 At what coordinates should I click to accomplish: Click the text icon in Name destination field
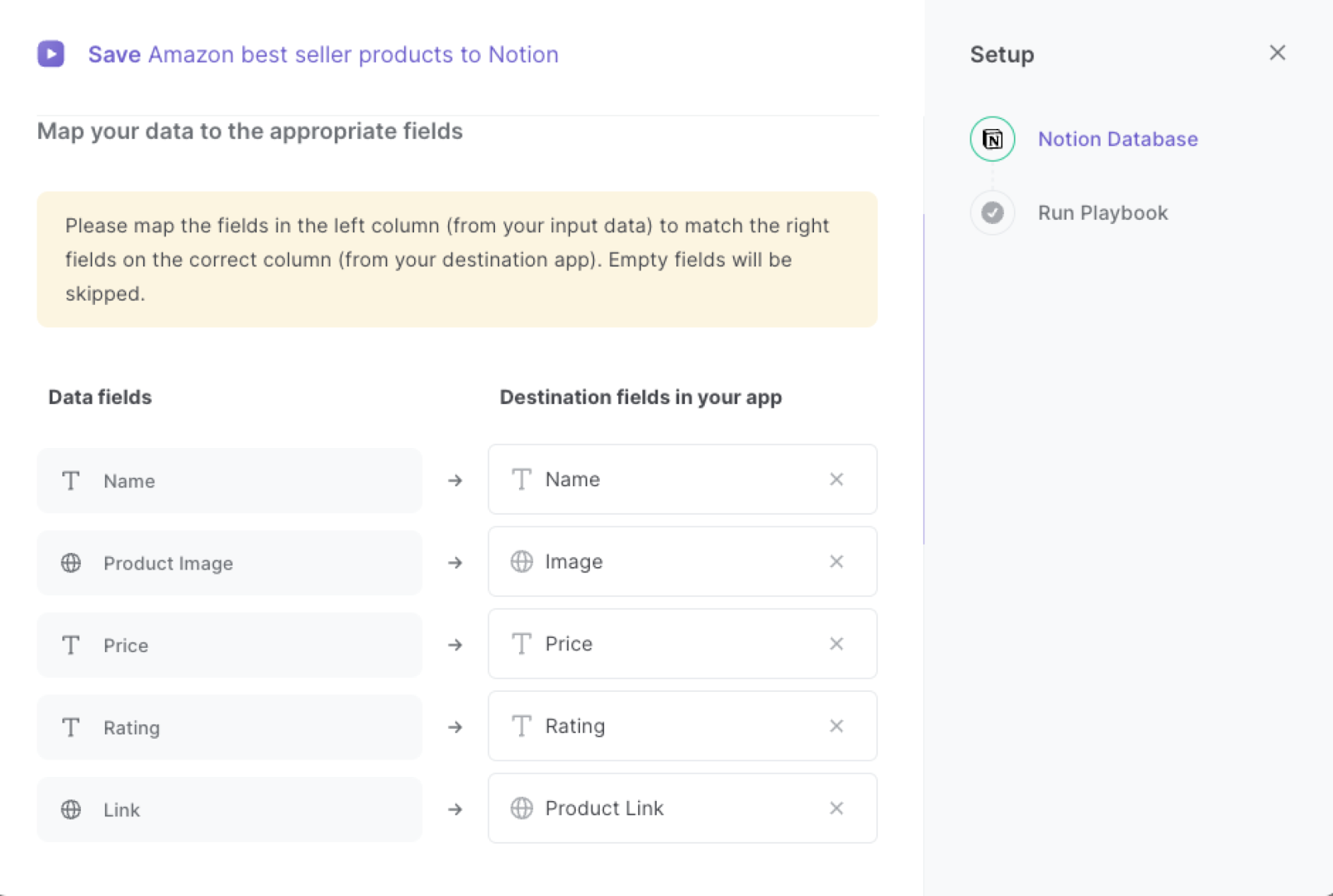coord(522,480)
